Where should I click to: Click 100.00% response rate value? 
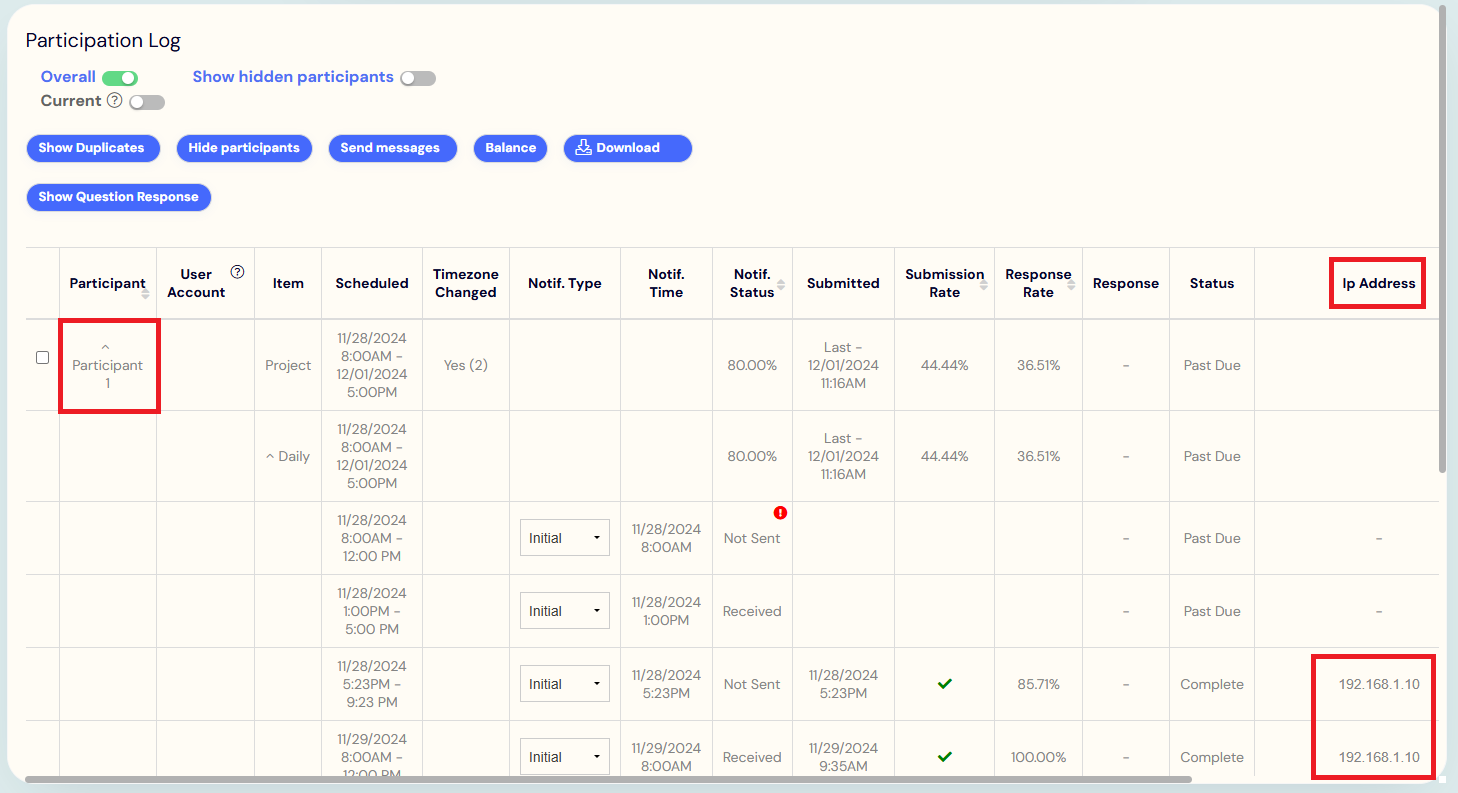tap(1038, 758)
